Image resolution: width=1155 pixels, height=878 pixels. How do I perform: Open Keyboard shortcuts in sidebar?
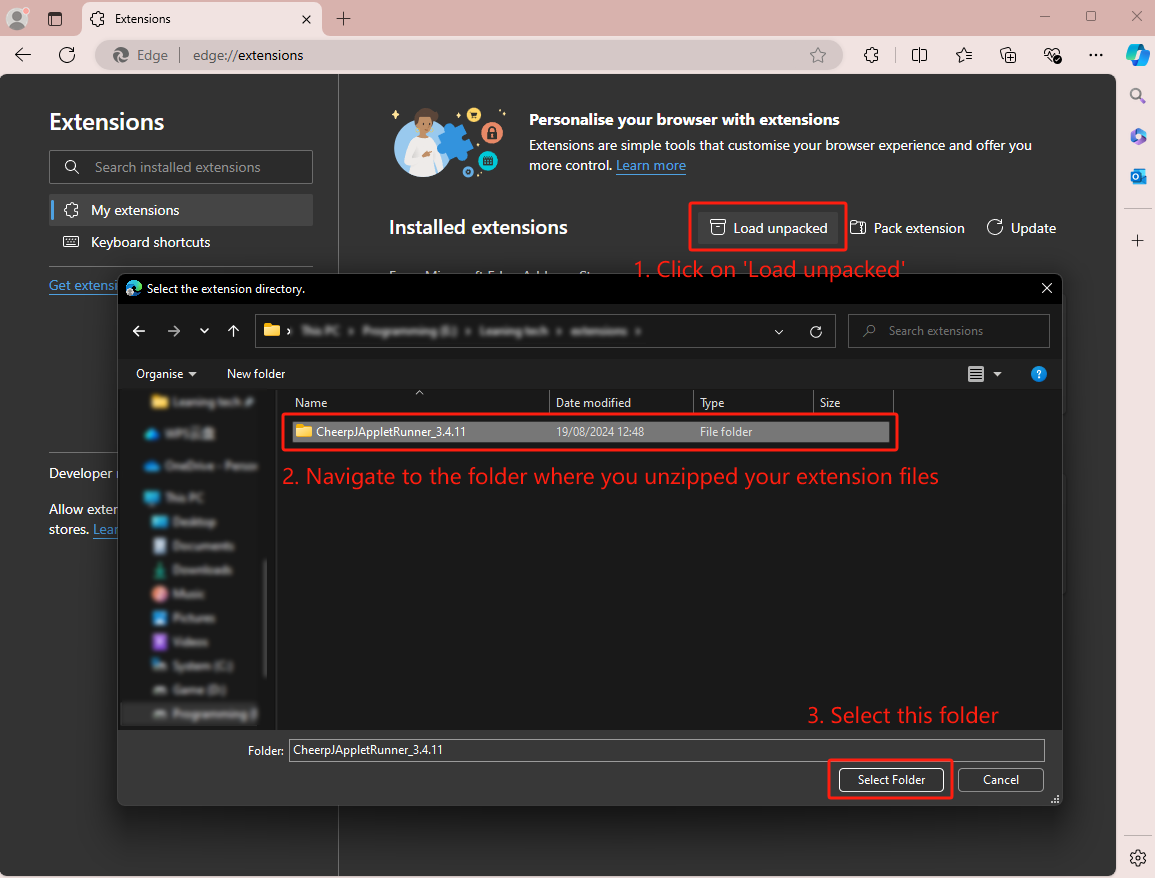click(x=150, y=242)
